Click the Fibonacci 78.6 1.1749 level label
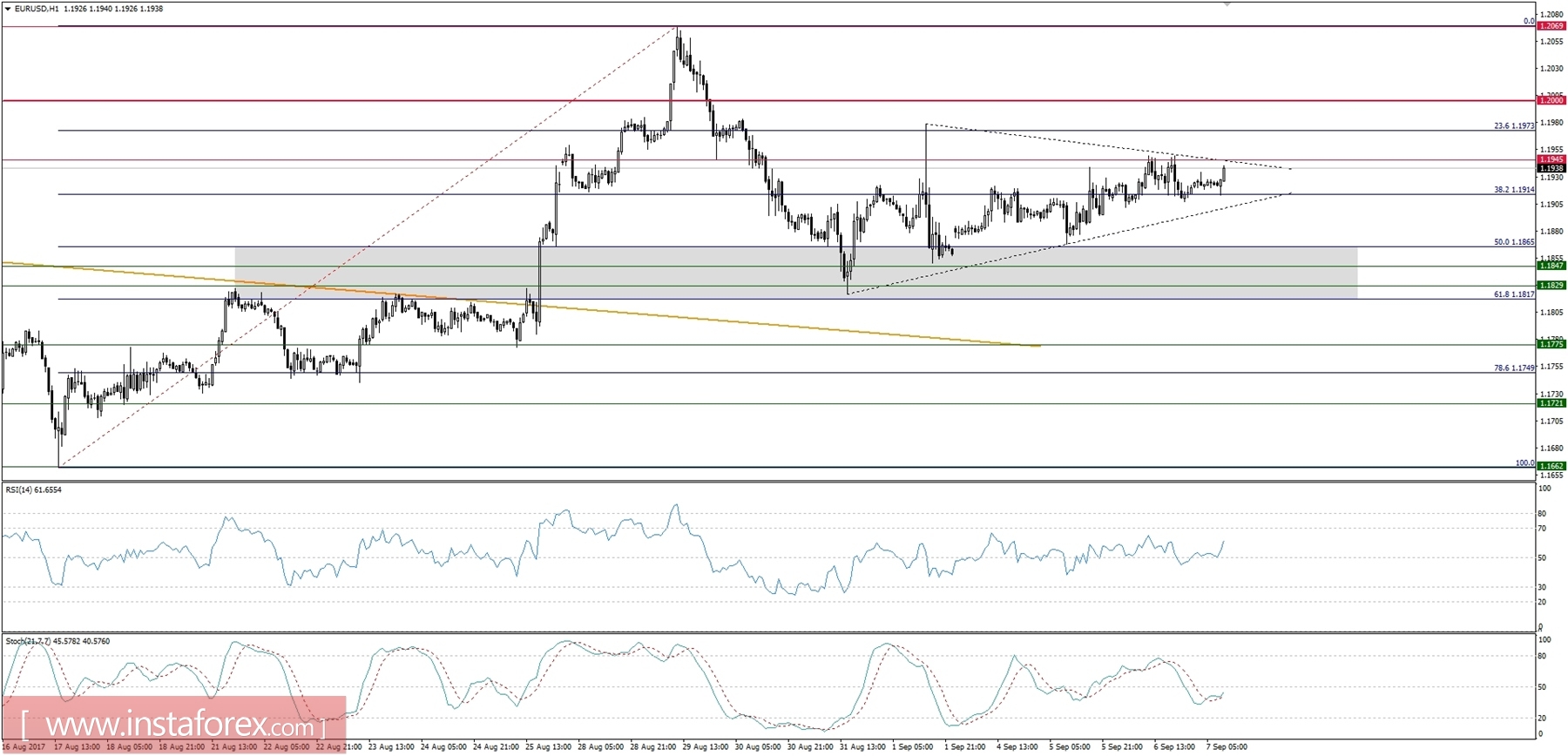The height and width of the screenshot is (756, 1568). point(1514,368)
